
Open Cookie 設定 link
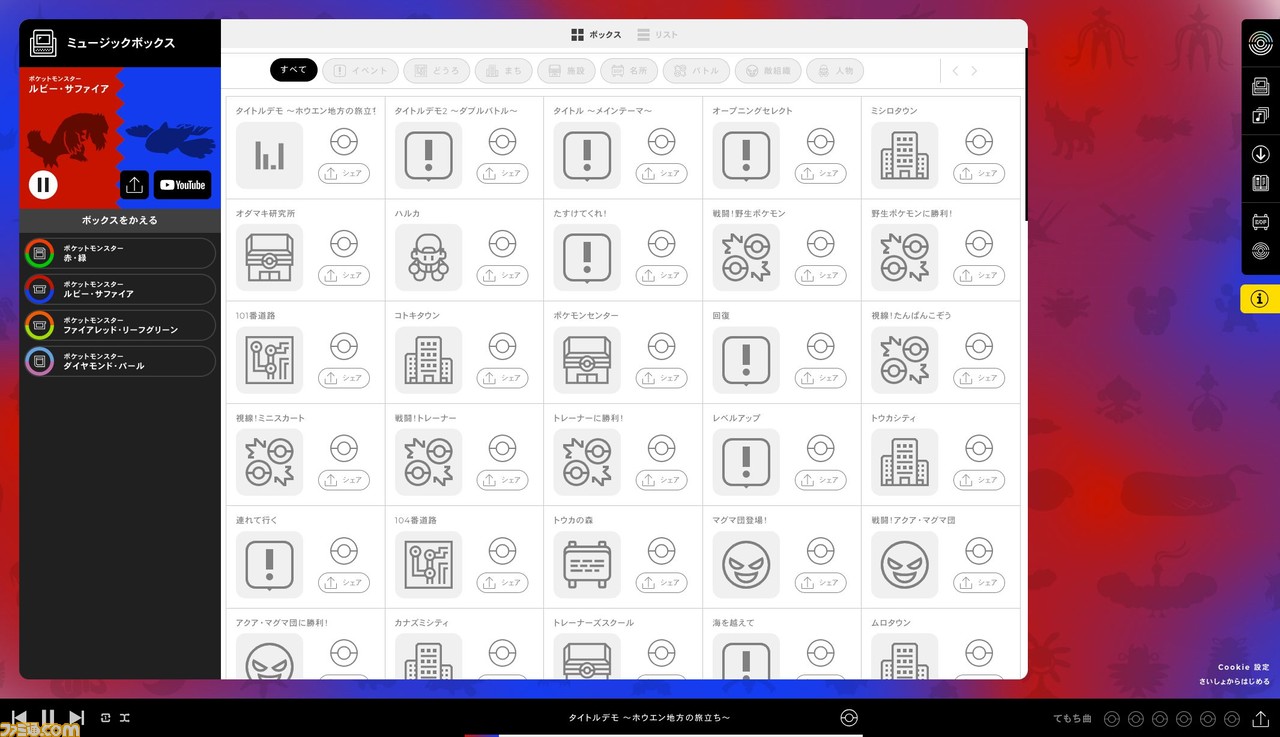(x=1243, y=667)
